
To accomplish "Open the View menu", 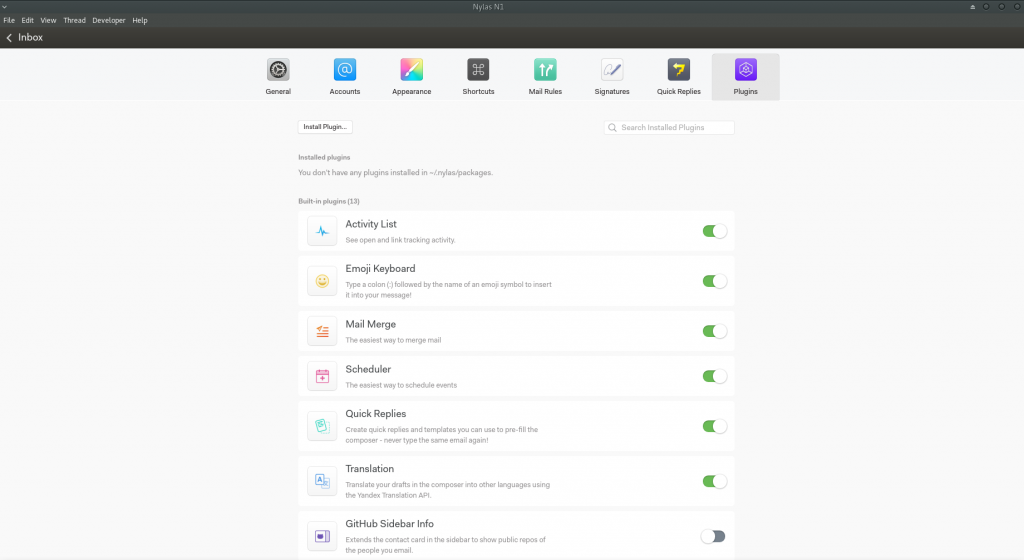I will (x=48, y=20).
